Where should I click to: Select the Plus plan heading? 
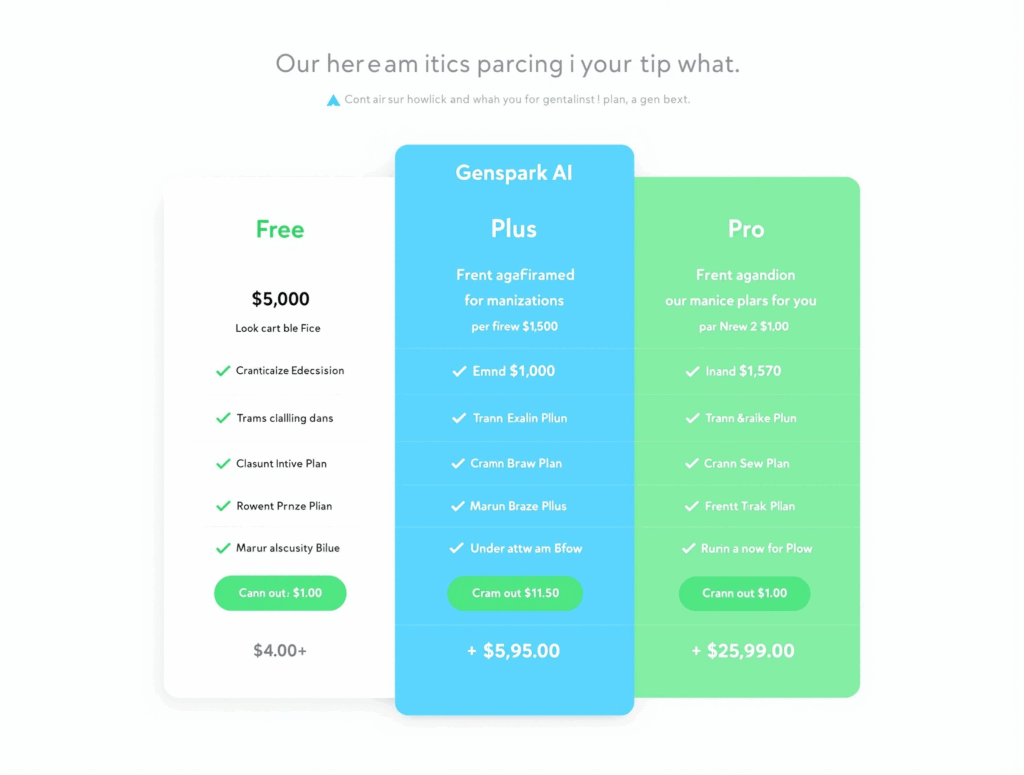(x=514, y=229)
